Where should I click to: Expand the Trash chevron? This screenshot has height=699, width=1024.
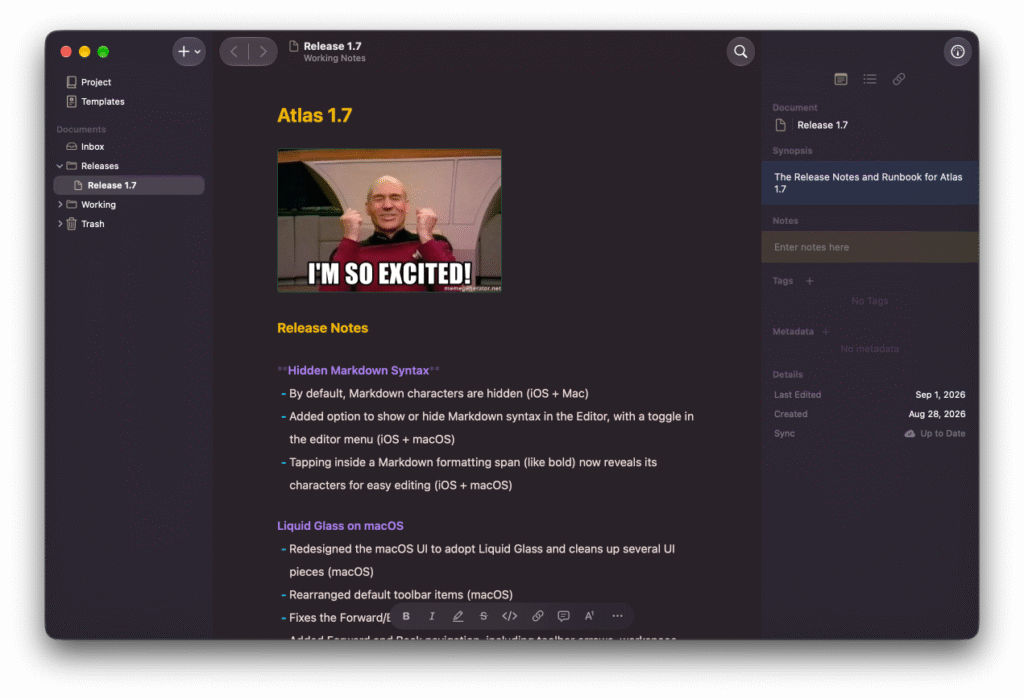(59, 223)
